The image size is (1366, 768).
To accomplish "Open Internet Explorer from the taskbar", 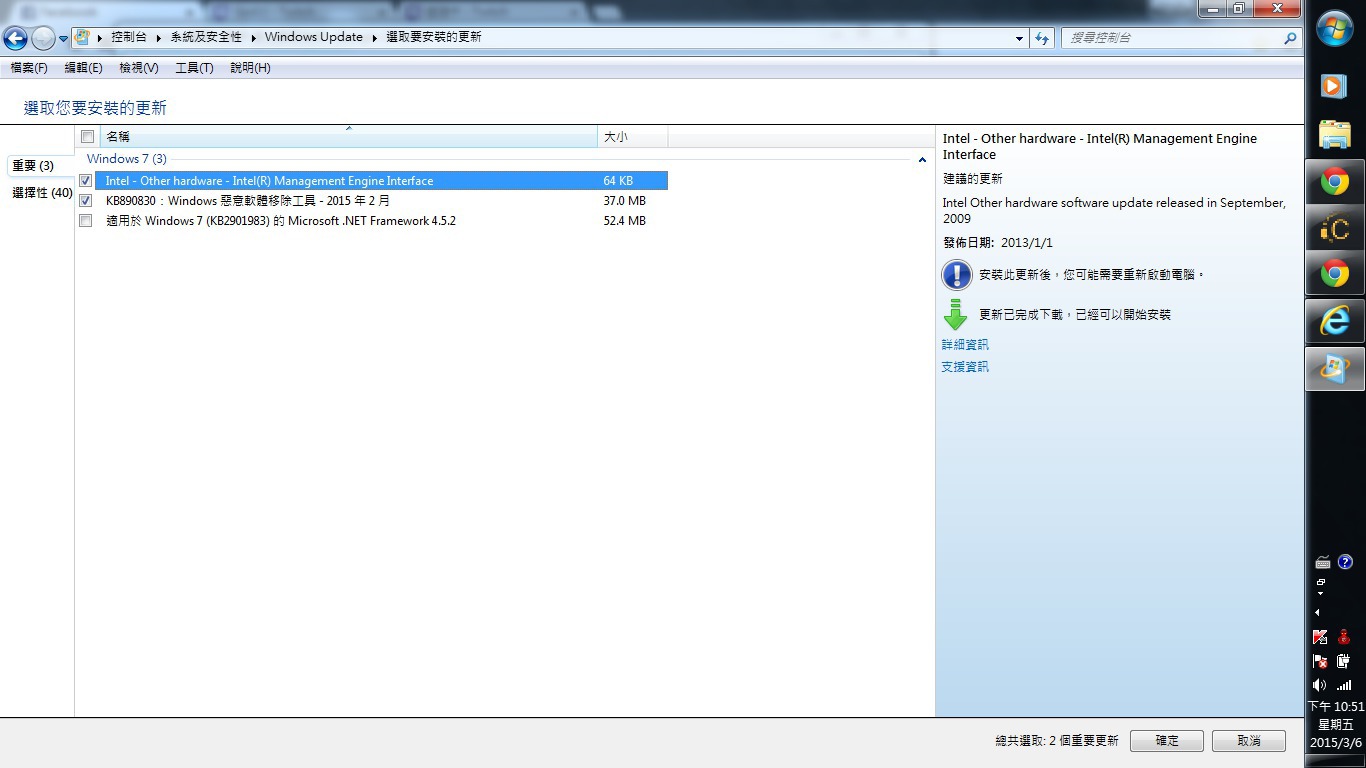I will click(1335, 321).
